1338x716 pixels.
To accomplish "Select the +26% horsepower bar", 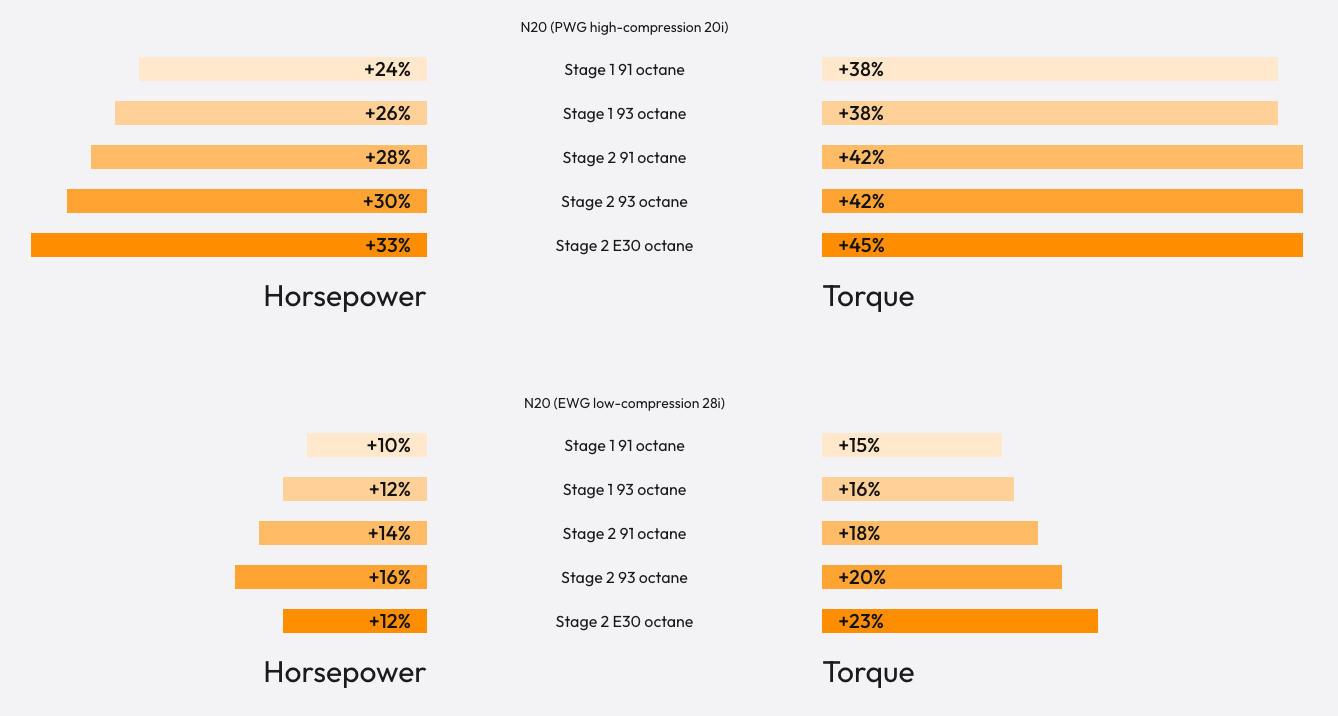I will pos(271,113).
